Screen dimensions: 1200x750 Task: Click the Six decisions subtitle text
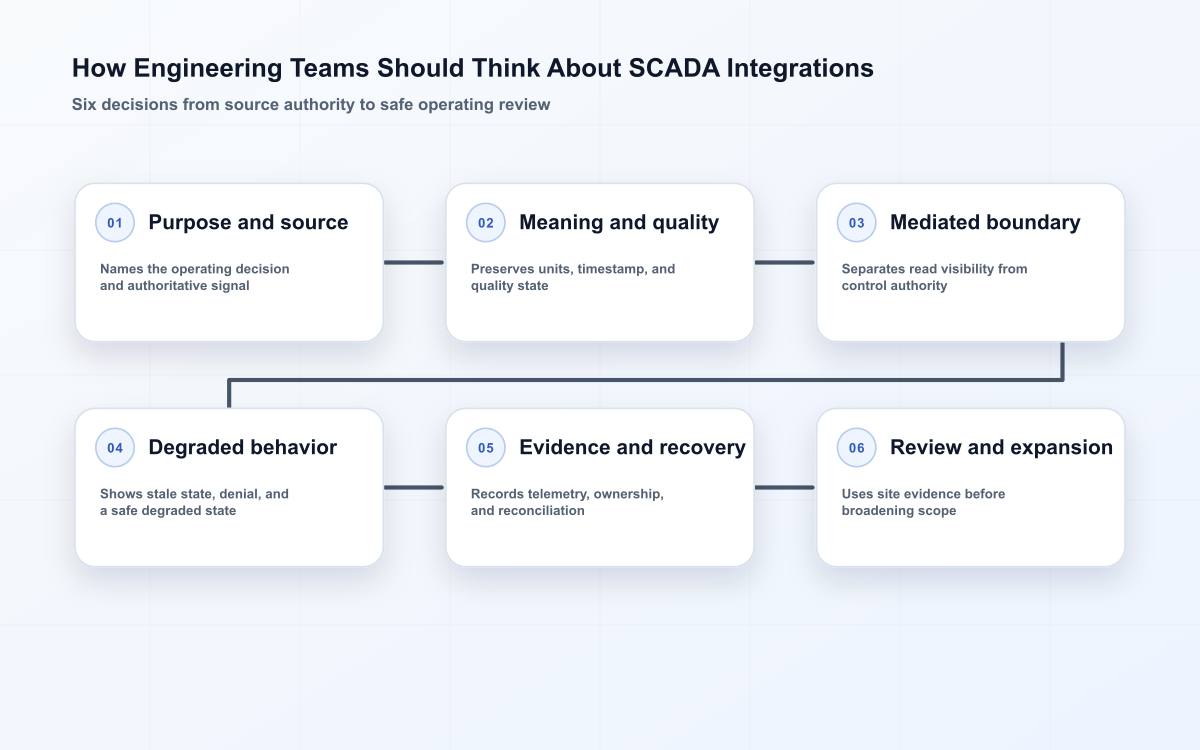(x=311, y=104)
